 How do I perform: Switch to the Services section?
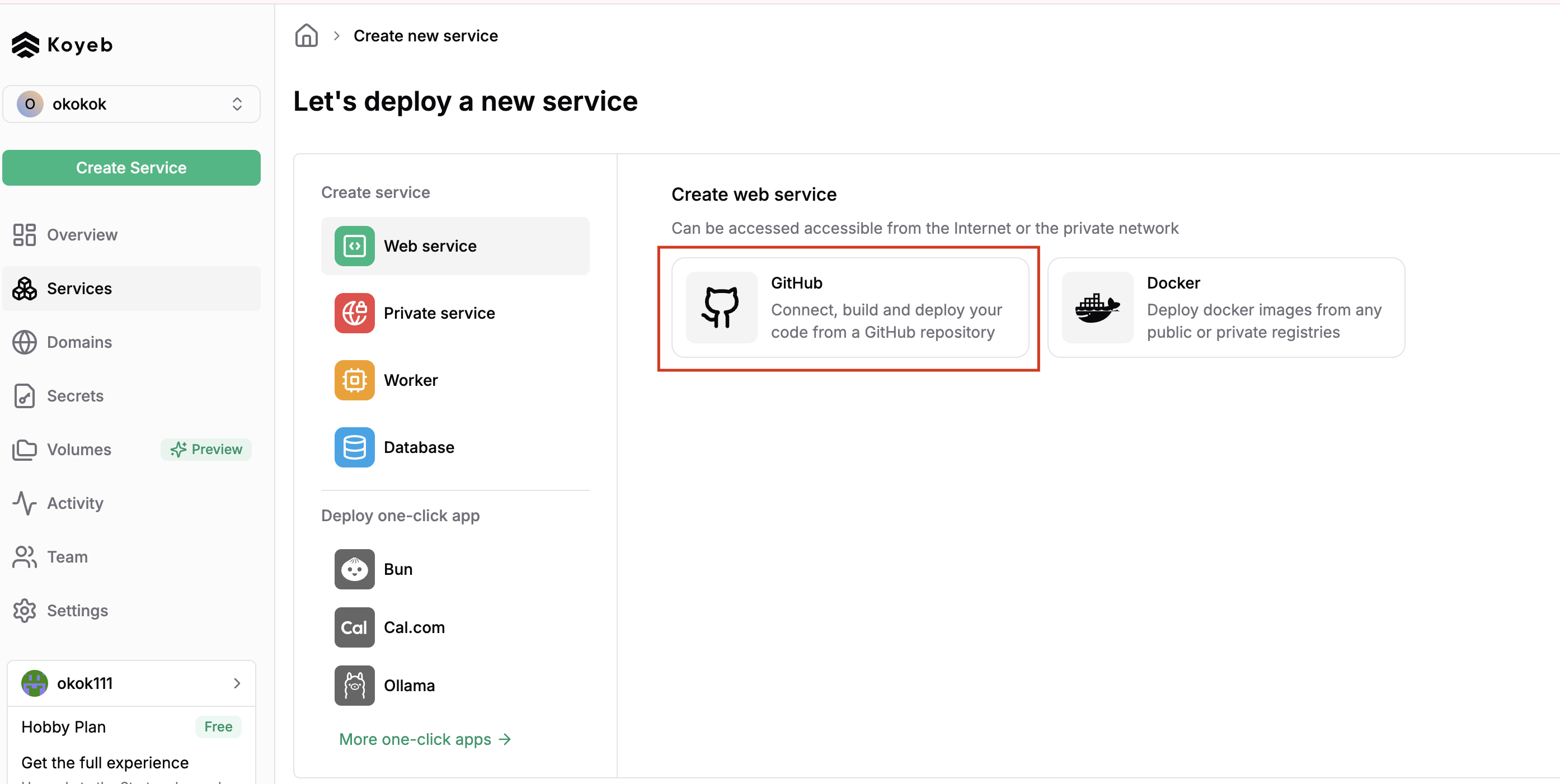tap(79, 288)
